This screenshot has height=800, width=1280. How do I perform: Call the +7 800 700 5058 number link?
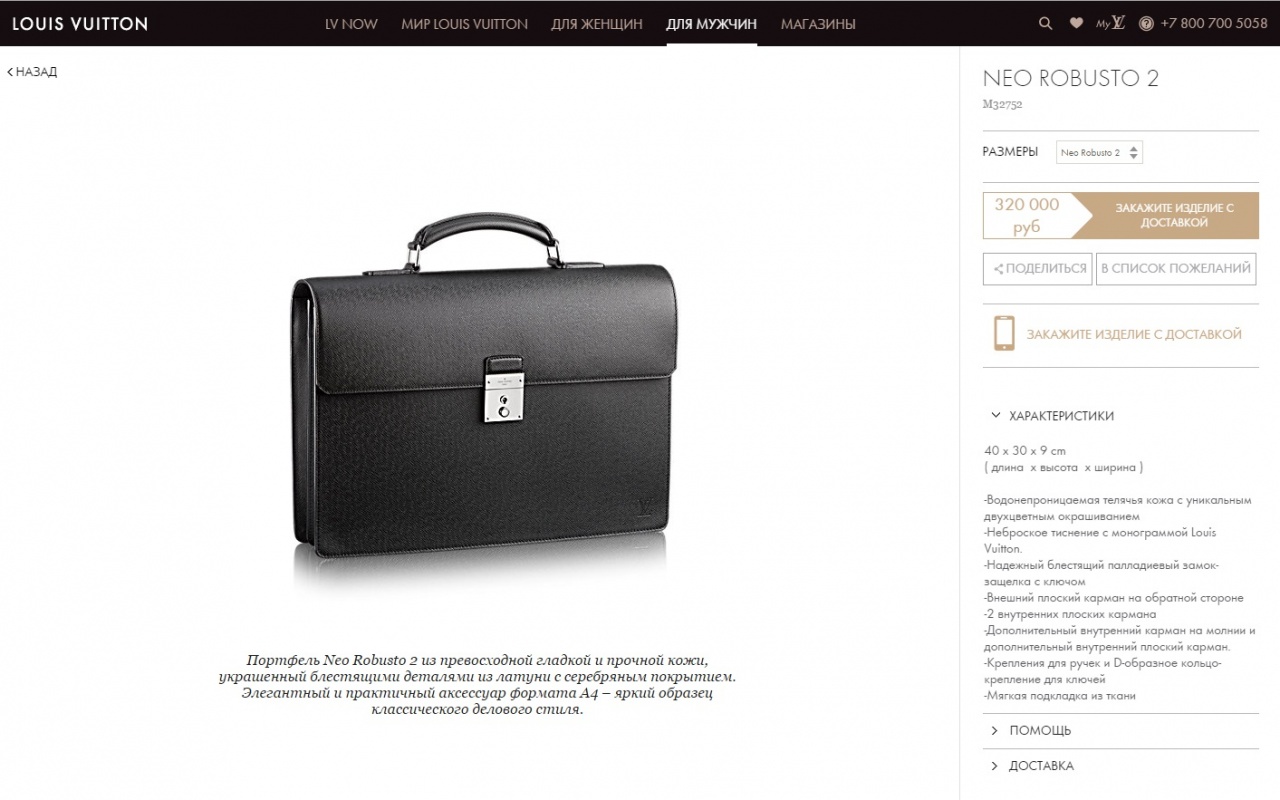[x=1214, y=24]
